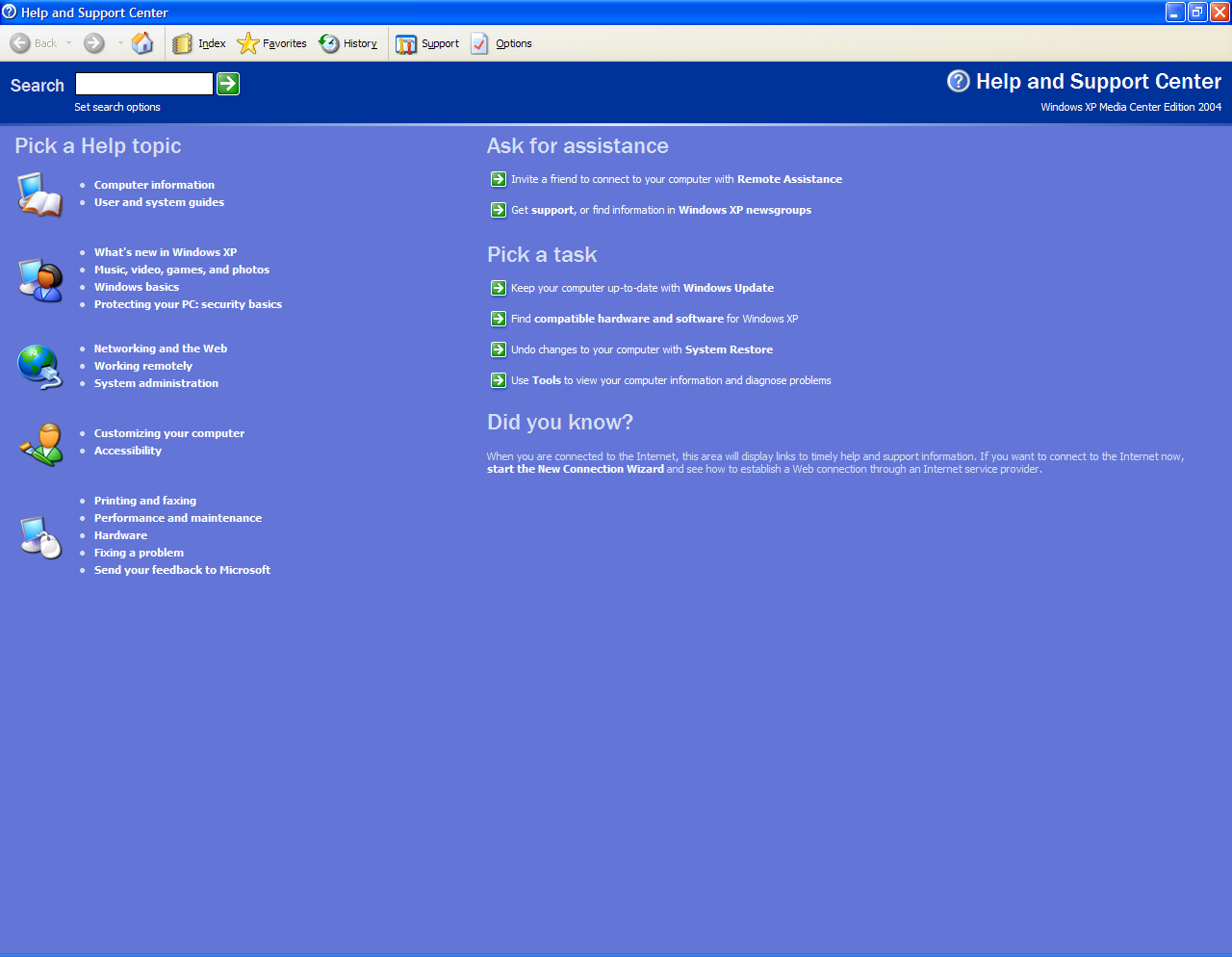Open the Index book icon
The width and height of the screenshot is (1232, 957).
tap(183, 43)
